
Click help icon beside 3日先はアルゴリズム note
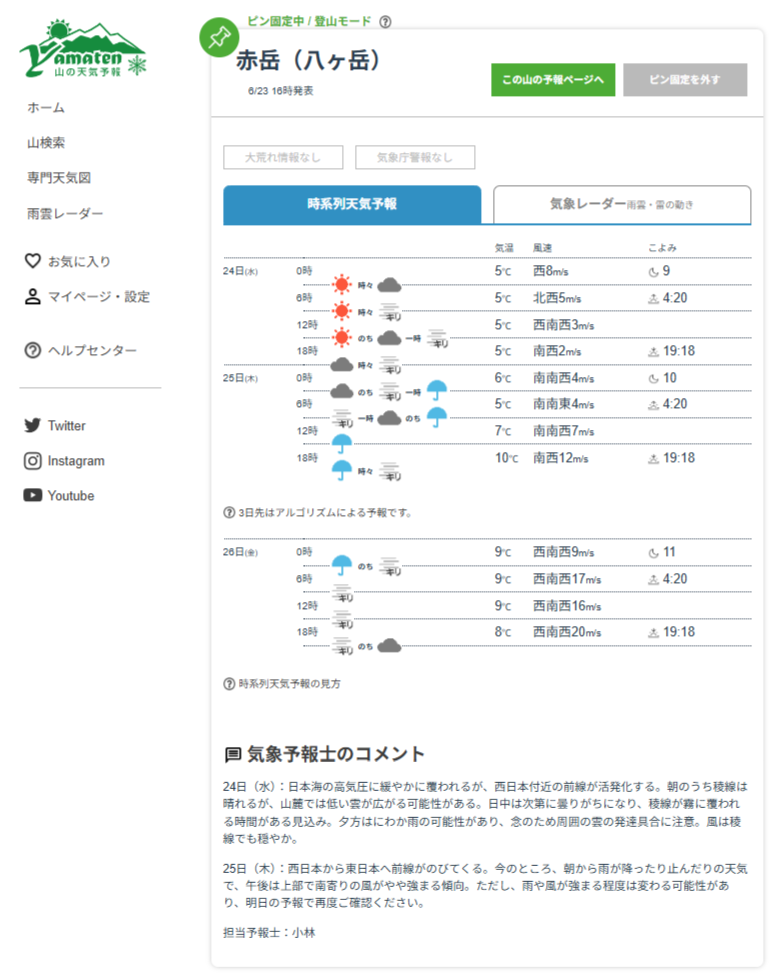pyautogui.click(x=229, y=513)
